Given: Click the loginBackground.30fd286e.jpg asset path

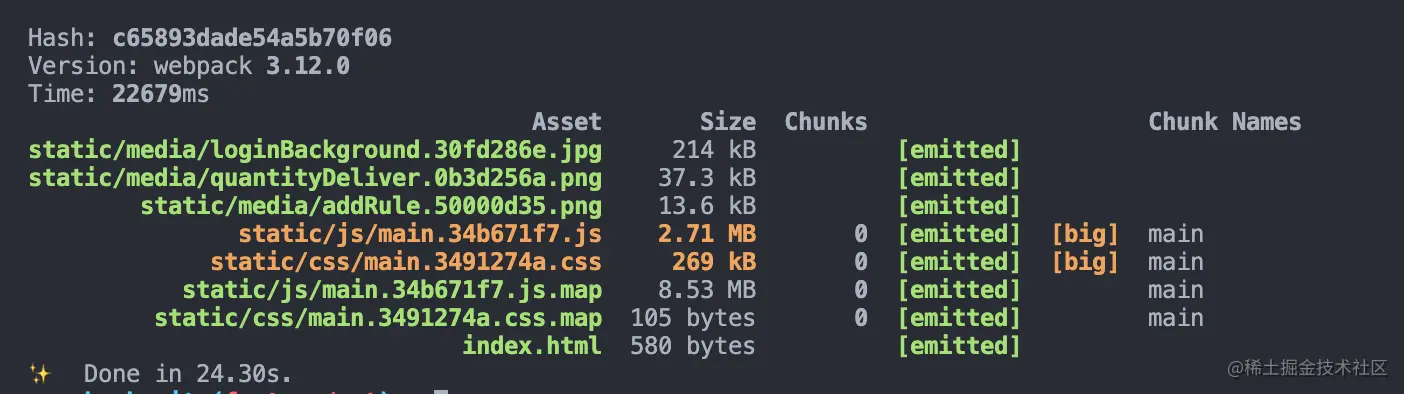Looking at the screenshot, I should point(315,150).
